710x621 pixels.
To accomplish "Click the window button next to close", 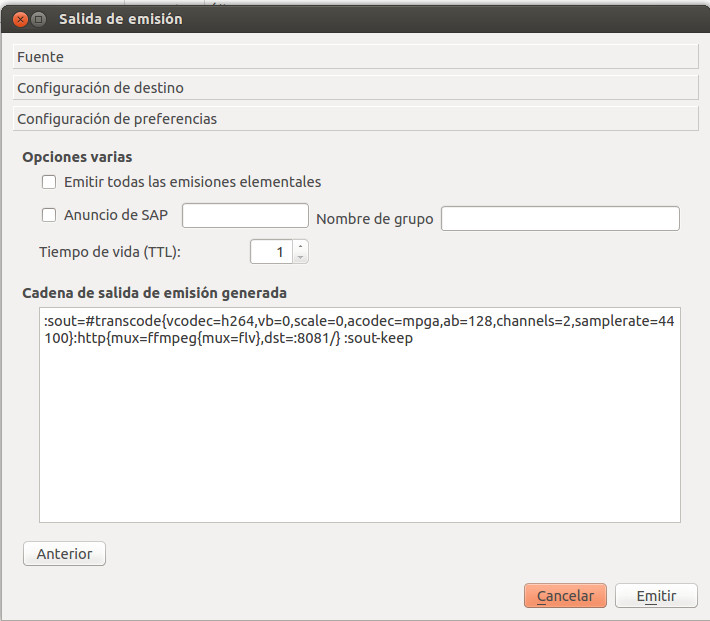I will point(39,19).
